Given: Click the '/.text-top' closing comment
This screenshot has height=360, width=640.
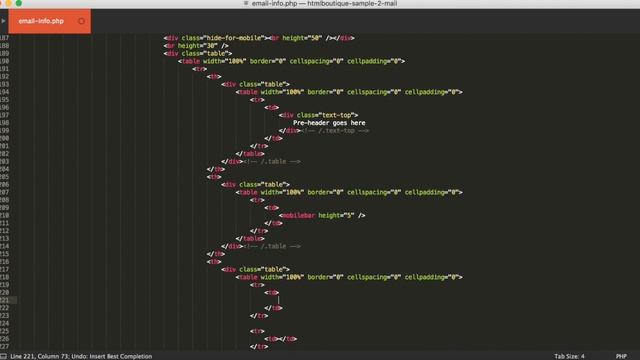Looking at the screenshot, I should (x=335, y=131).
